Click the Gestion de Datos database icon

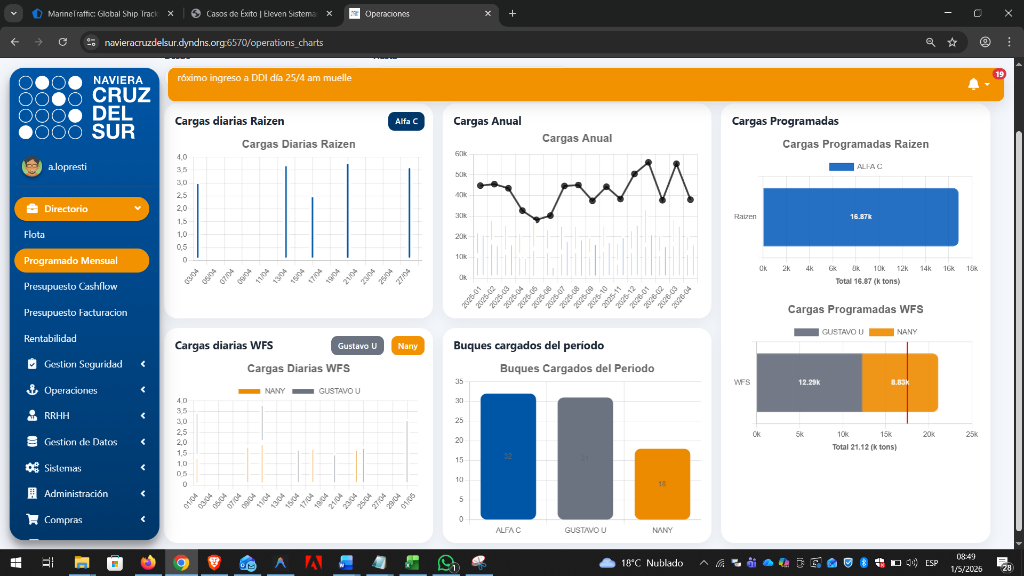[x=32, y=441]
